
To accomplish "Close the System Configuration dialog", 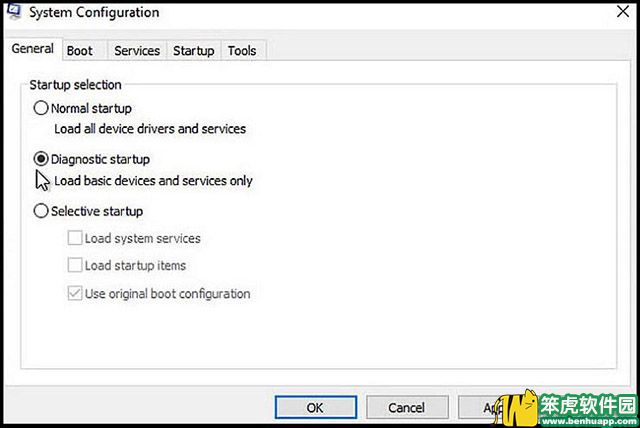I will pyautogui.click(x=623, y=11).
